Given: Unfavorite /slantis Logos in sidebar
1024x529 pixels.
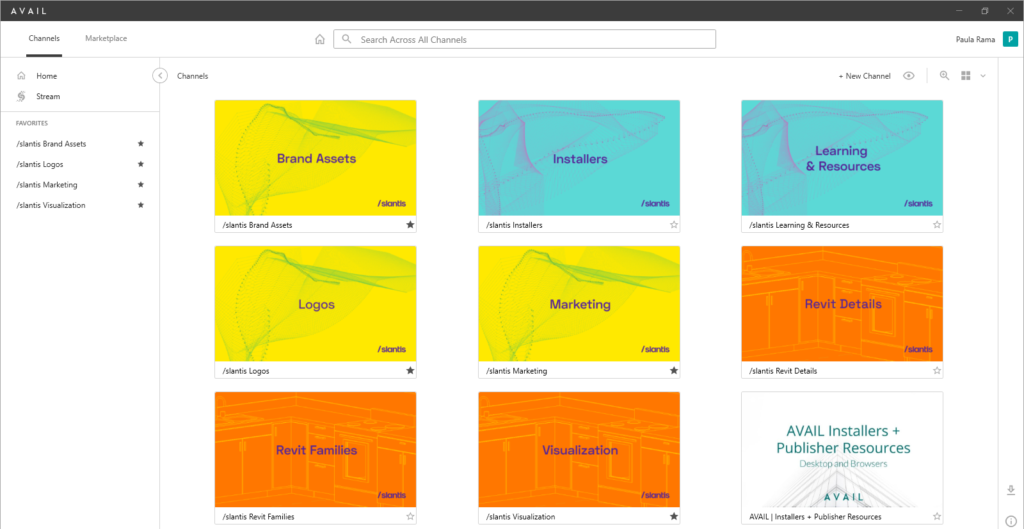Looking at the screenshot, I should (140, 164).
